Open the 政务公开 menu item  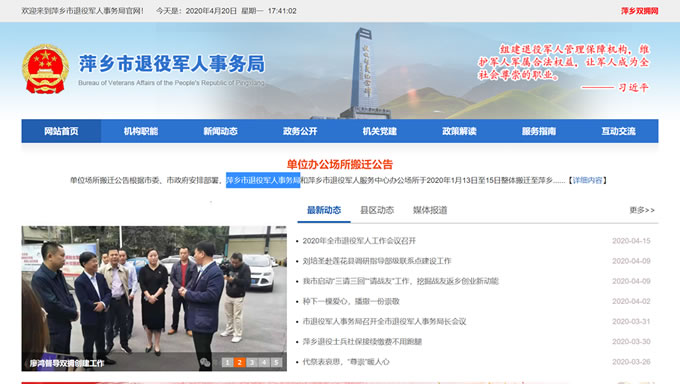(x=300, y=131)
